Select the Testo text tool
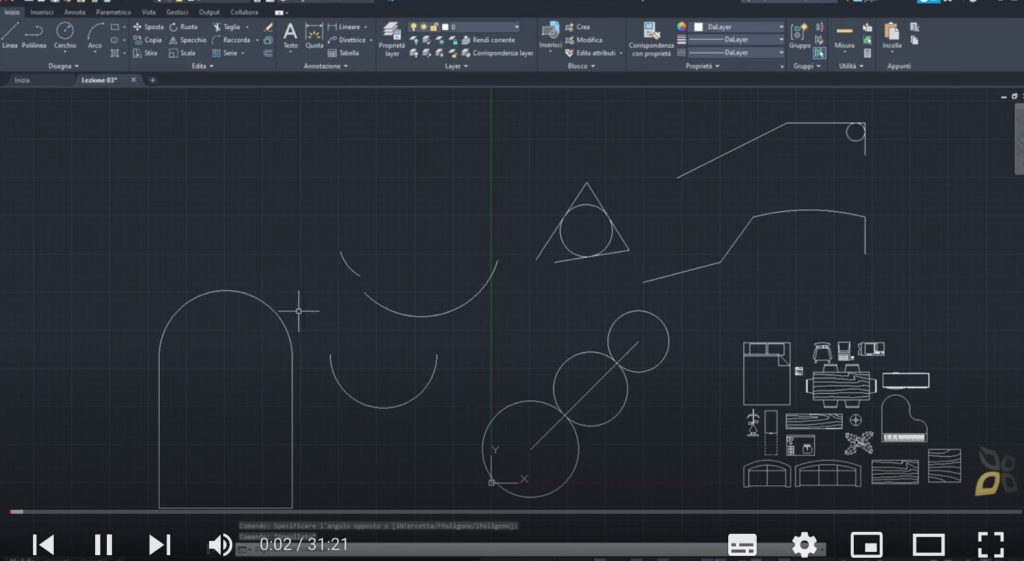The height and width of the screenshot is (561, 1024). (x=290, y=35)
